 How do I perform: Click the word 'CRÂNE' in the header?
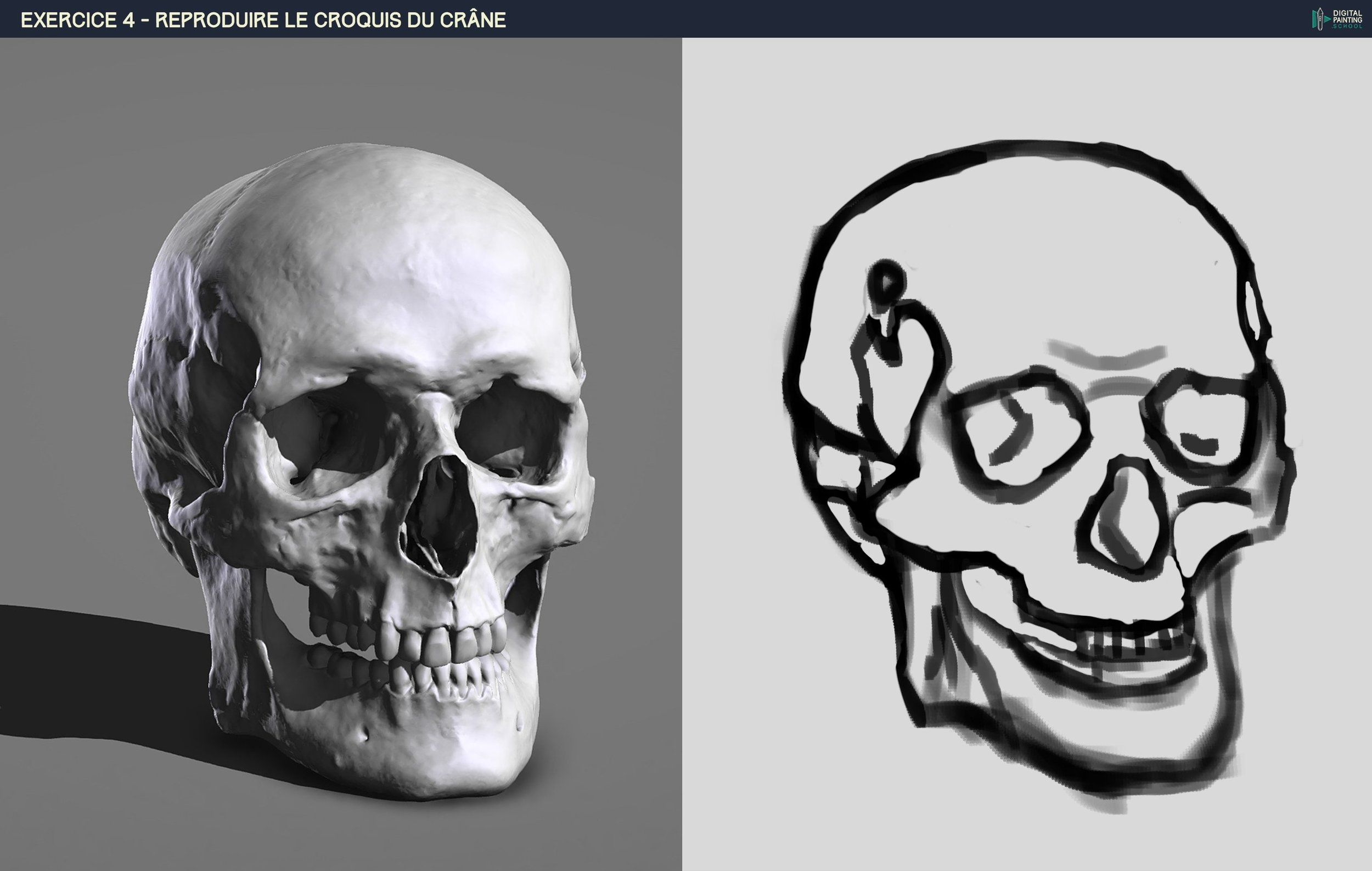[473, 20]
